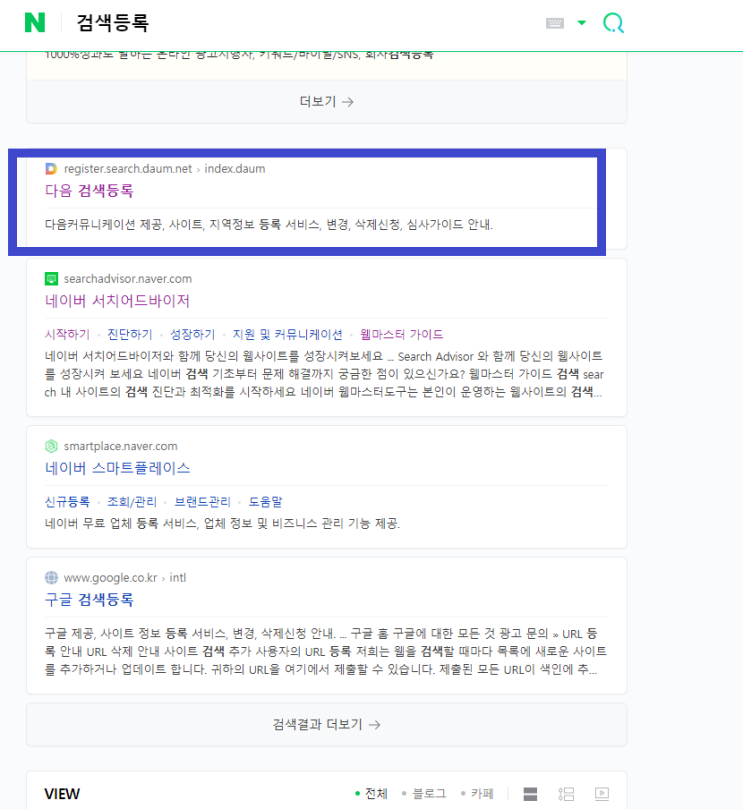Click the smartplace favicon icon
This screenshot has height=809, width=743.
point(51,446)
